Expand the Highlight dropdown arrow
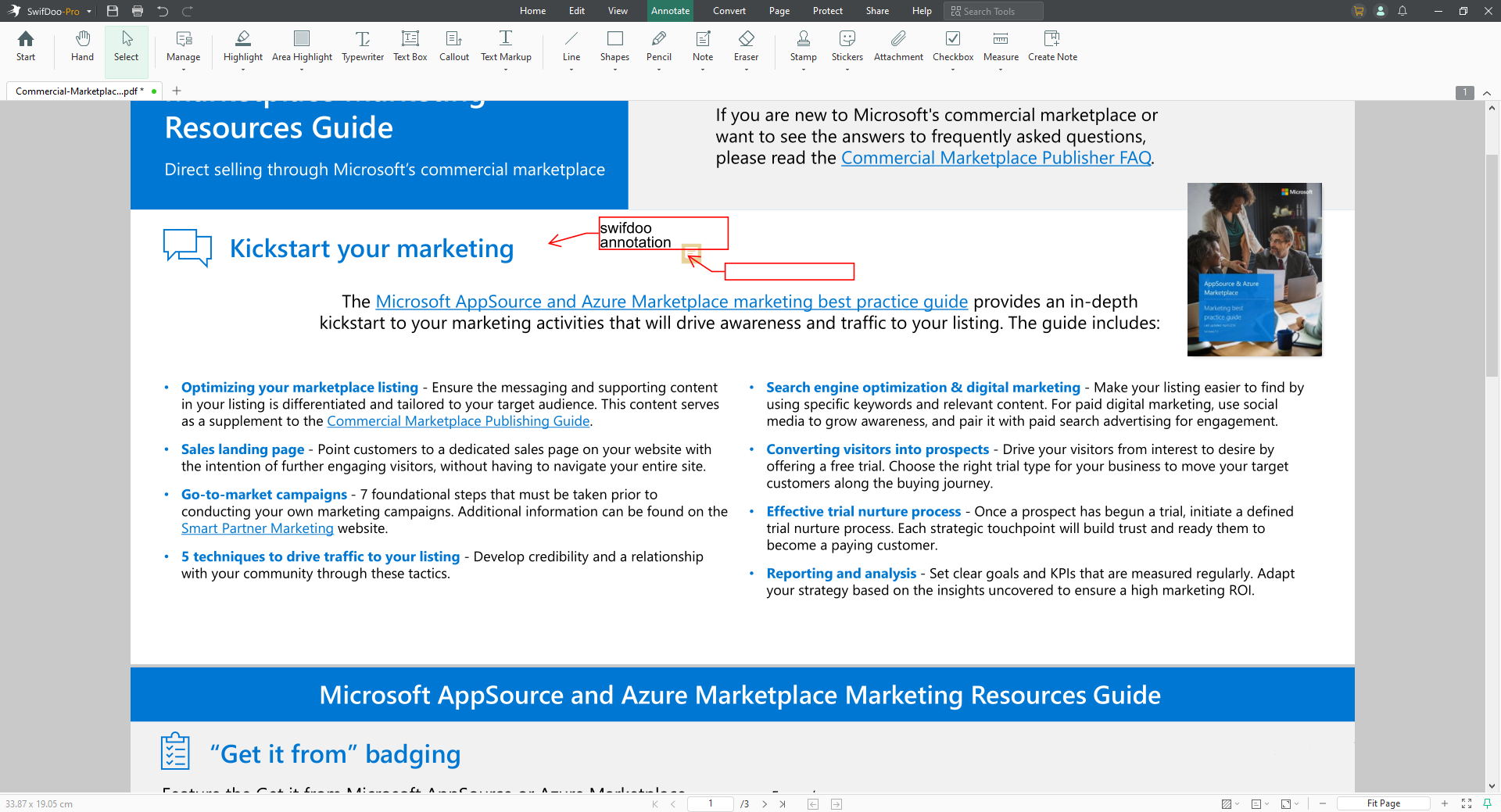The height and width of the screenshot is (812, 1501). pos(243,70)
